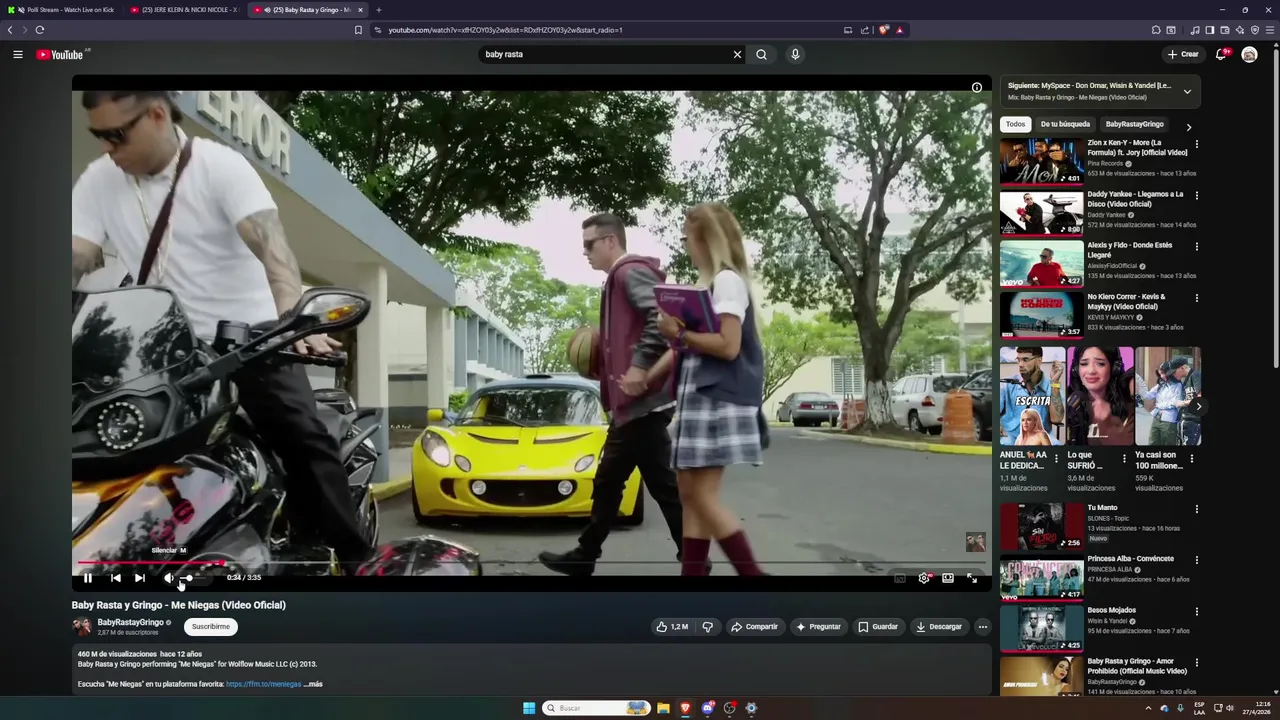Enter fullscreen mode on video player

point(972,578)
